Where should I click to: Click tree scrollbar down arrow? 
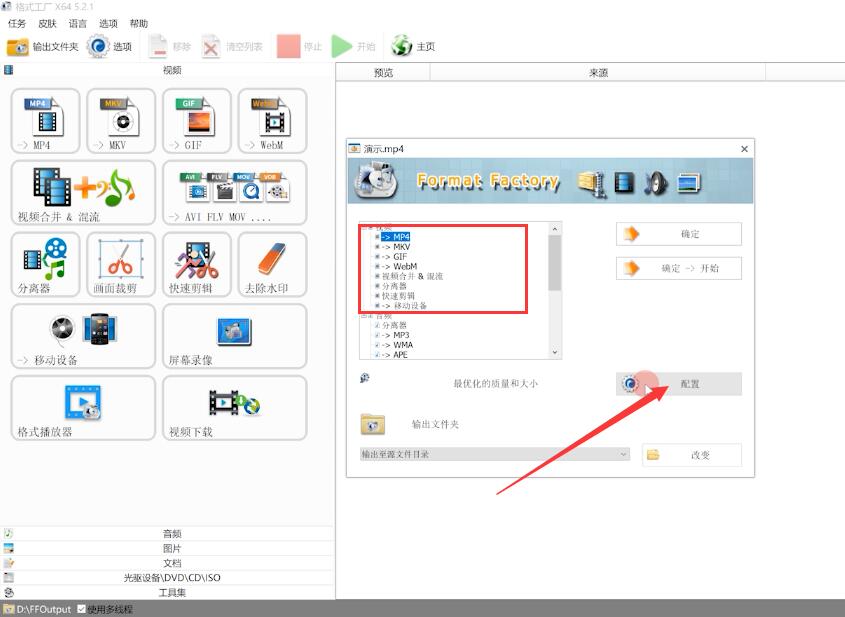coord(555,352)
